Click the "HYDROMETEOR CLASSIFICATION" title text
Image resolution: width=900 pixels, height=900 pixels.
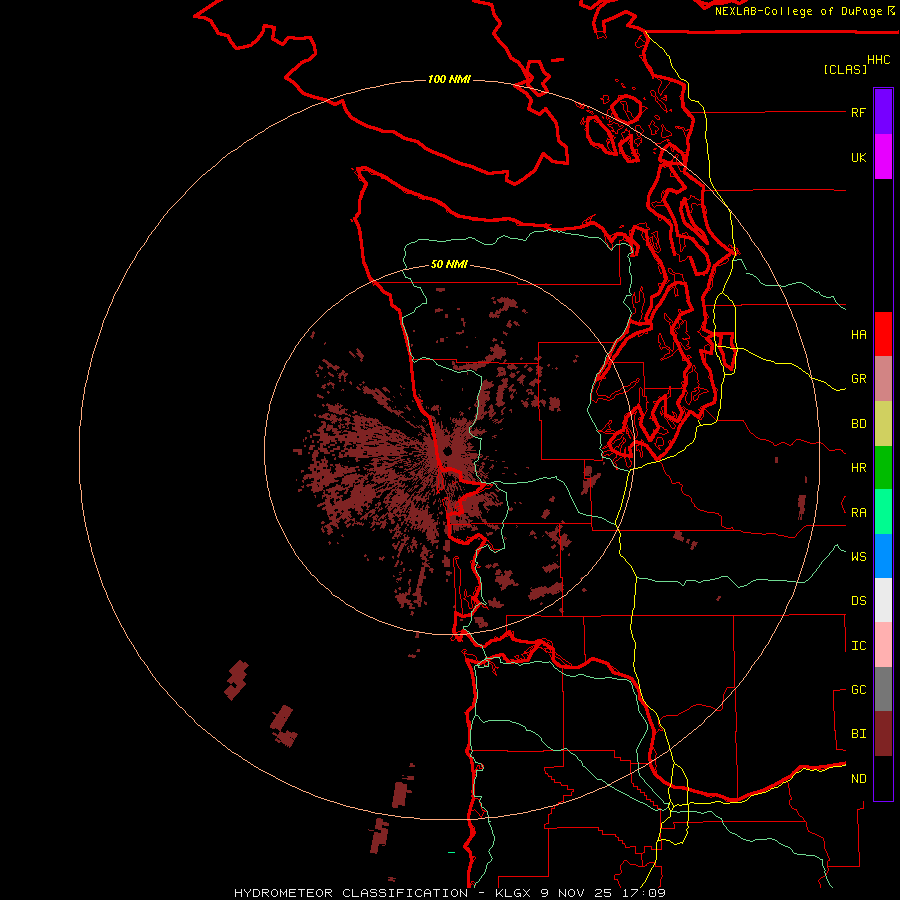[351, 893]
